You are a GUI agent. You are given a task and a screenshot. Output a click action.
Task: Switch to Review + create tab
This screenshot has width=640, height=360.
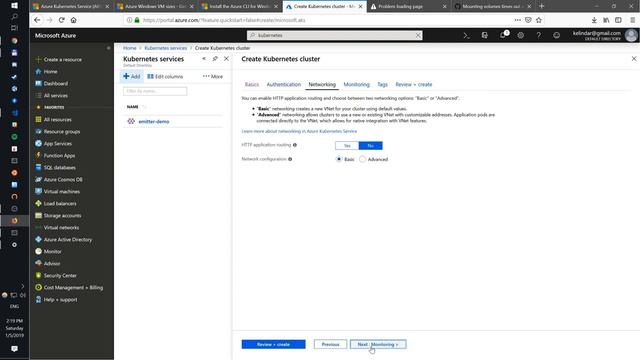(413, 84)
